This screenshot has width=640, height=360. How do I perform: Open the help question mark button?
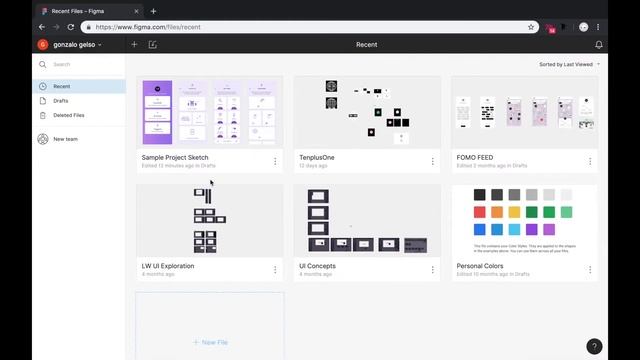pos(594,347)
